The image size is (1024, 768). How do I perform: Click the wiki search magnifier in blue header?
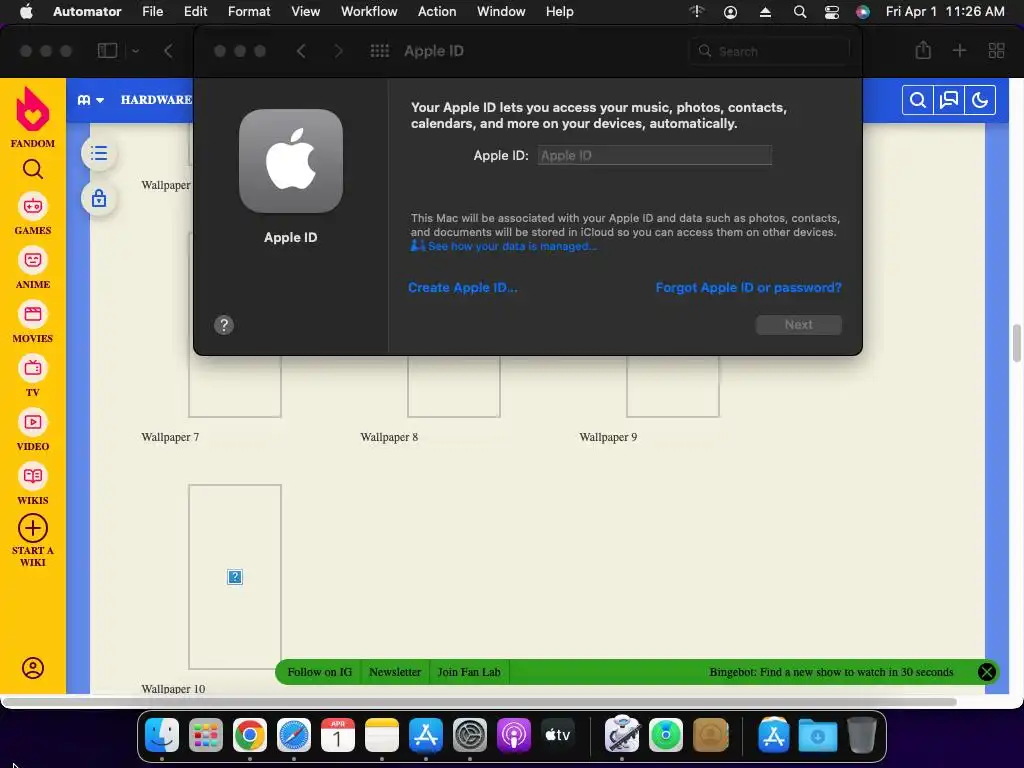tap(918, 100)
